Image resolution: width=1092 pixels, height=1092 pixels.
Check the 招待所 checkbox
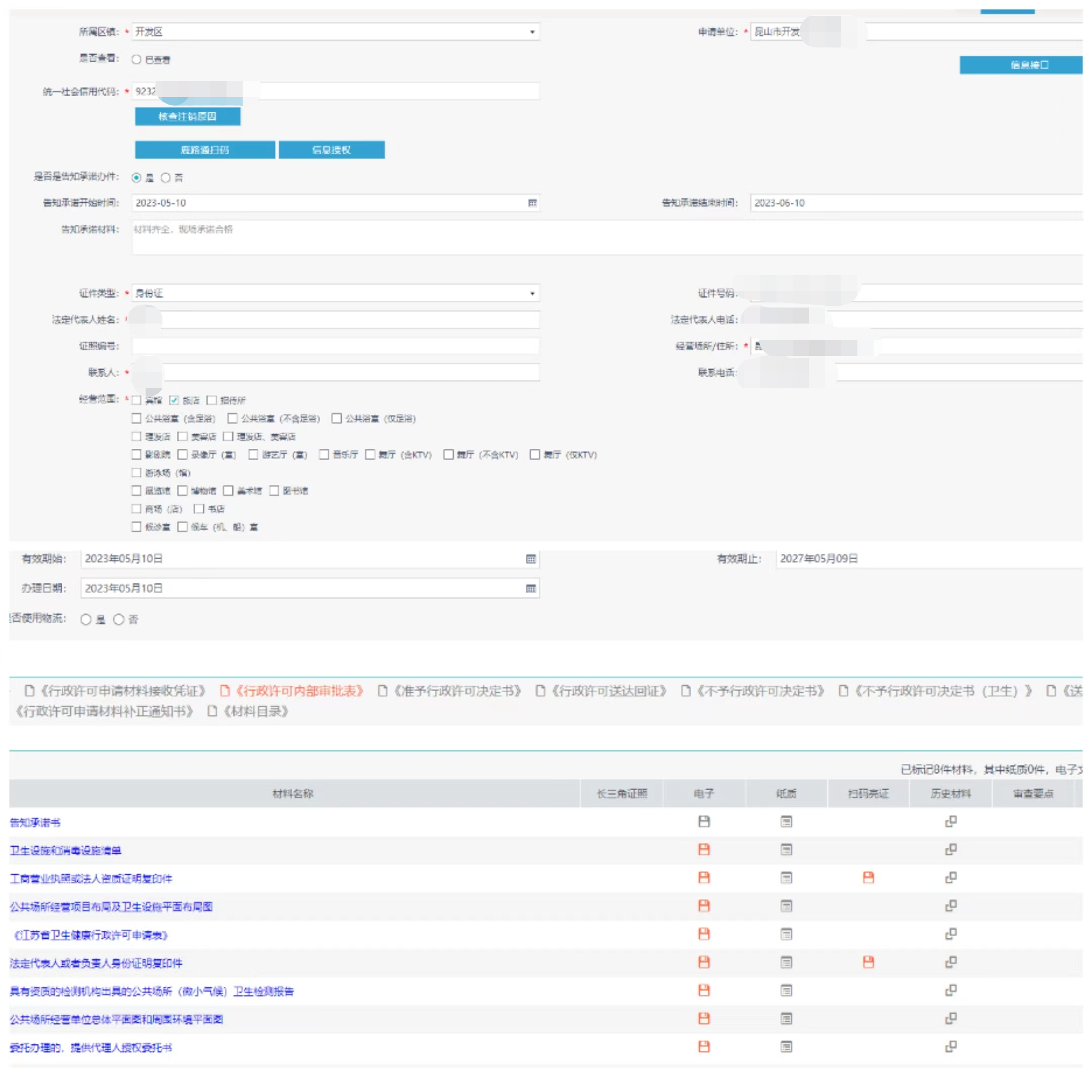pos(212,400)
